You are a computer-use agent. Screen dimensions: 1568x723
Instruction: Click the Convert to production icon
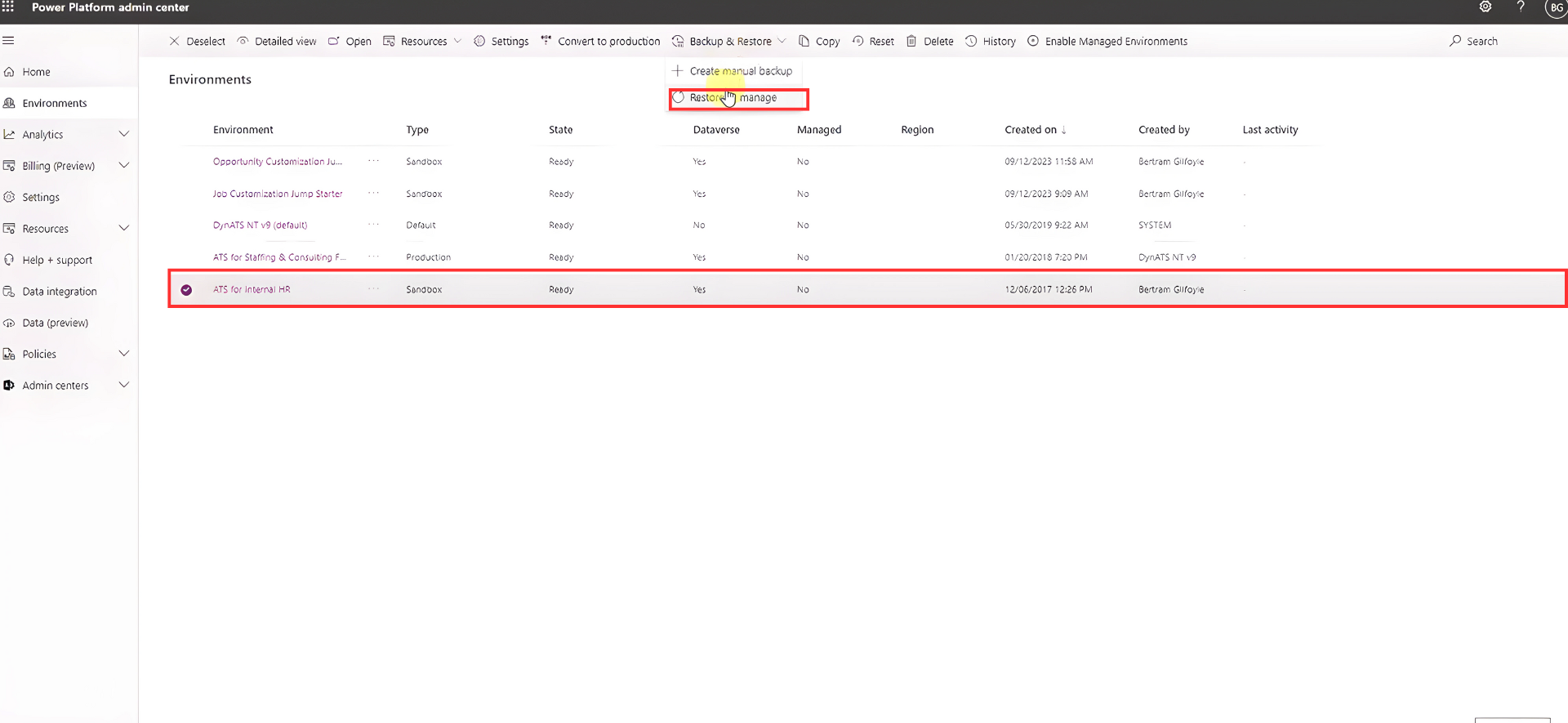coord(546,41)
